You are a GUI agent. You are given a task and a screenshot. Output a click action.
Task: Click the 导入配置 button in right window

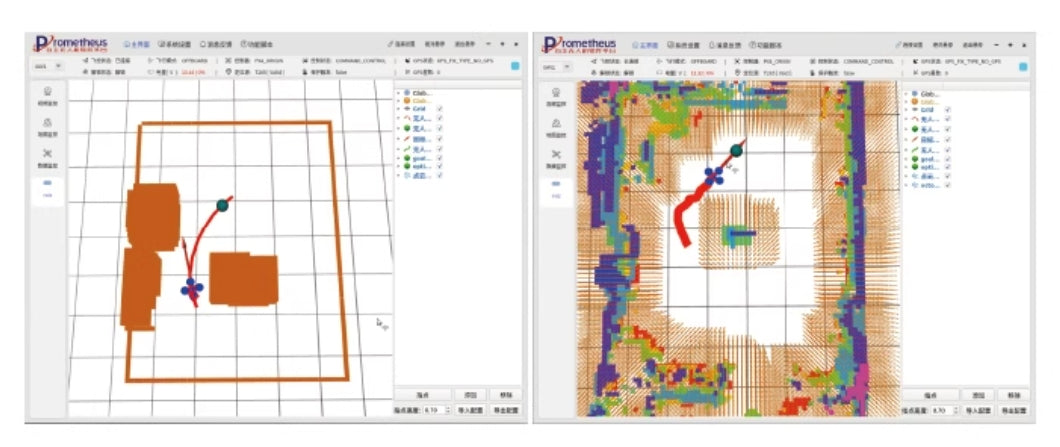976,410
